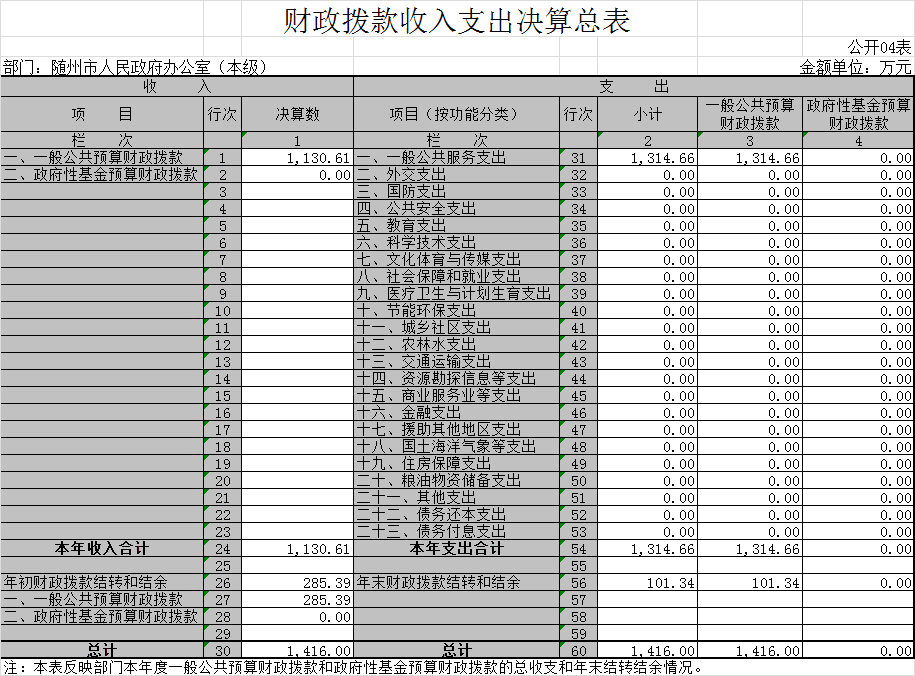Select the footnote starting with 注：本表反映

tap(354, 667)
